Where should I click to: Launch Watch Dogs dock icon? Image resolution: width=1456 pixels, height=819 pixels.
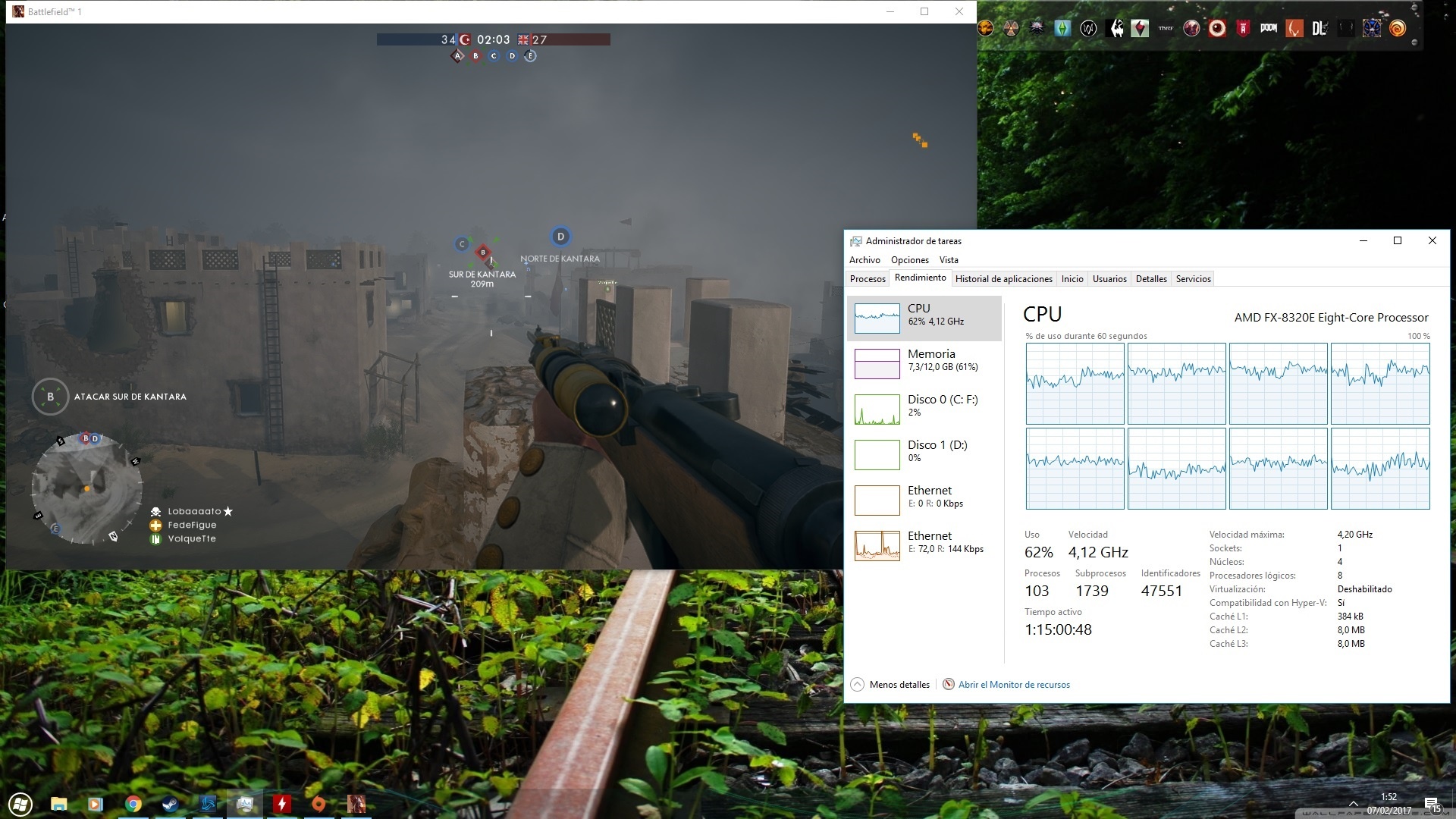pos(1088,28)
